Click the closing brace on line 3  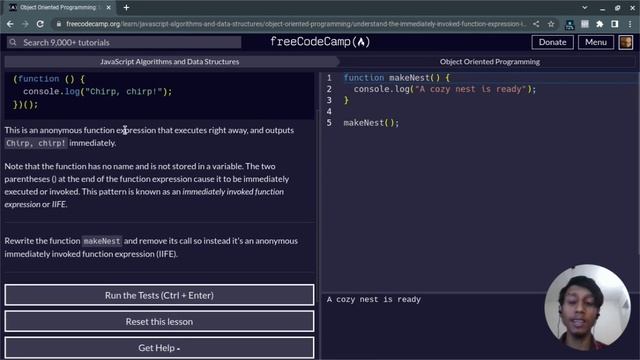tap(347, 100)
